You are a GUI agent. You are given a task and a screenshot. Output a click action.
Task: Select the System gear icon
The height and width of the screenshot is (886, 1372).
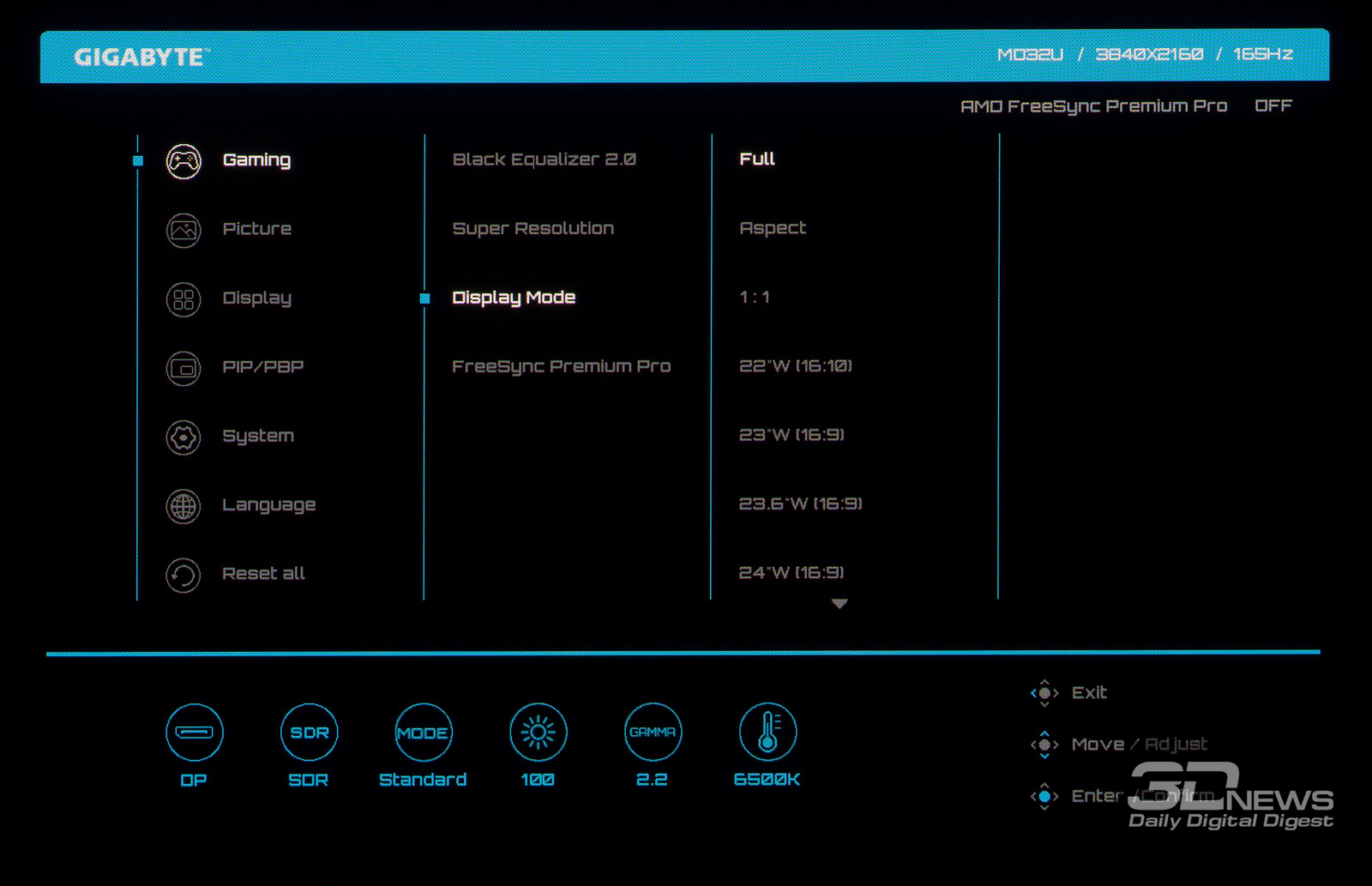pyautogui.click(x=184, y=437)
